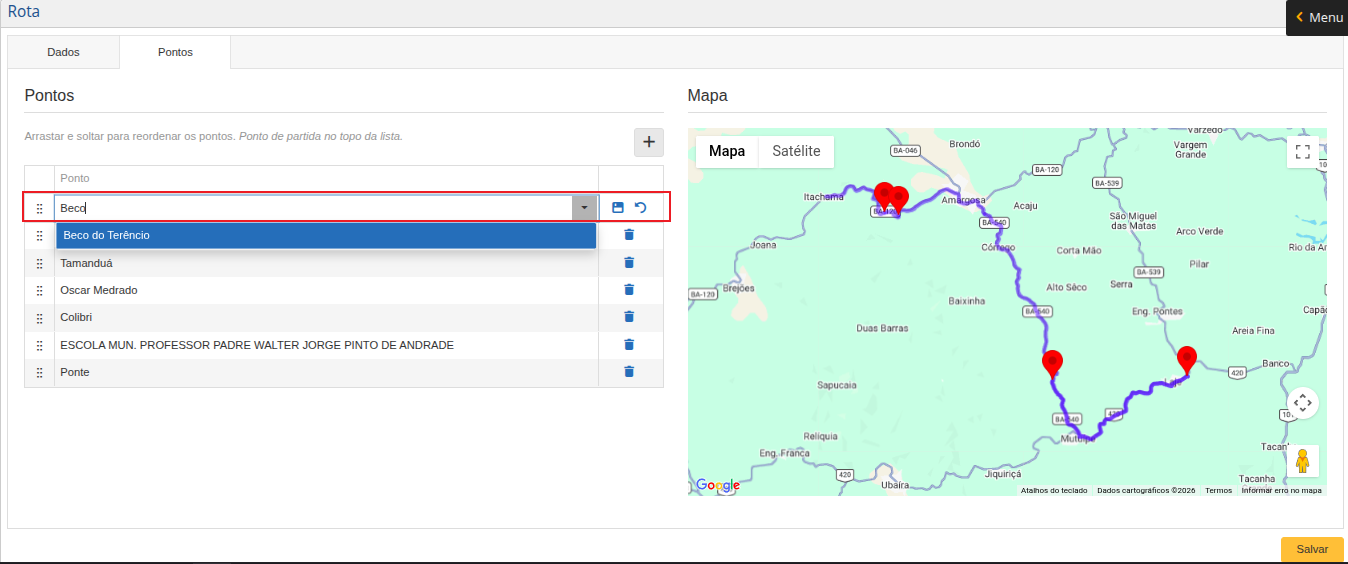The image size is (1348, 564).
Task: Select Beco do Terêncio suggestion
Action: click(x=325, y=235)
